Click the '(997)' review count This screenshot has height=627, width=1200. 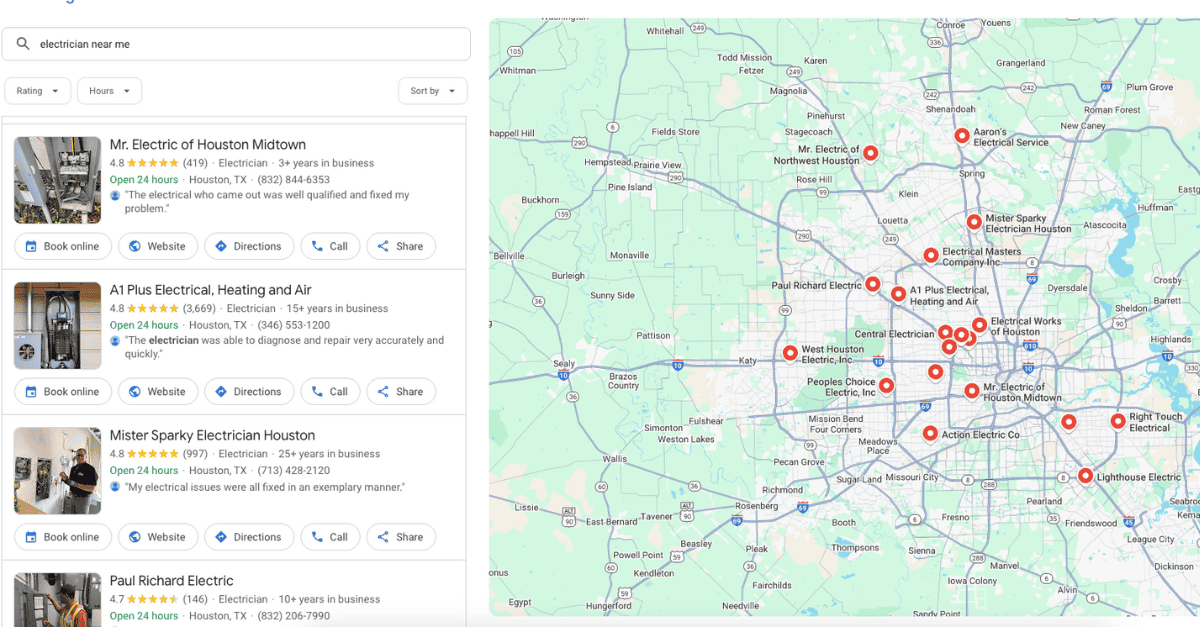195,454
